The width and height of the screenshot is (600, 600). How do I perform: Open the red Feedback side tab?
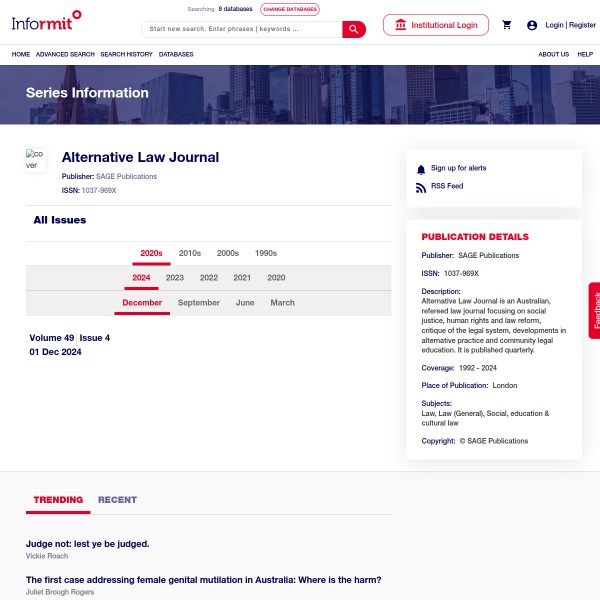coord(595,310)
